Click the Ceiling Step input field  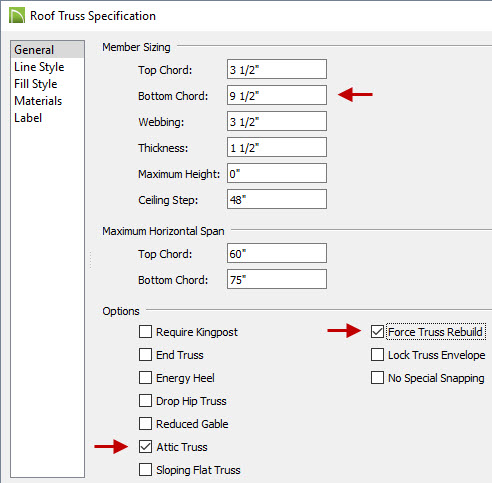[x=277, y=199]
